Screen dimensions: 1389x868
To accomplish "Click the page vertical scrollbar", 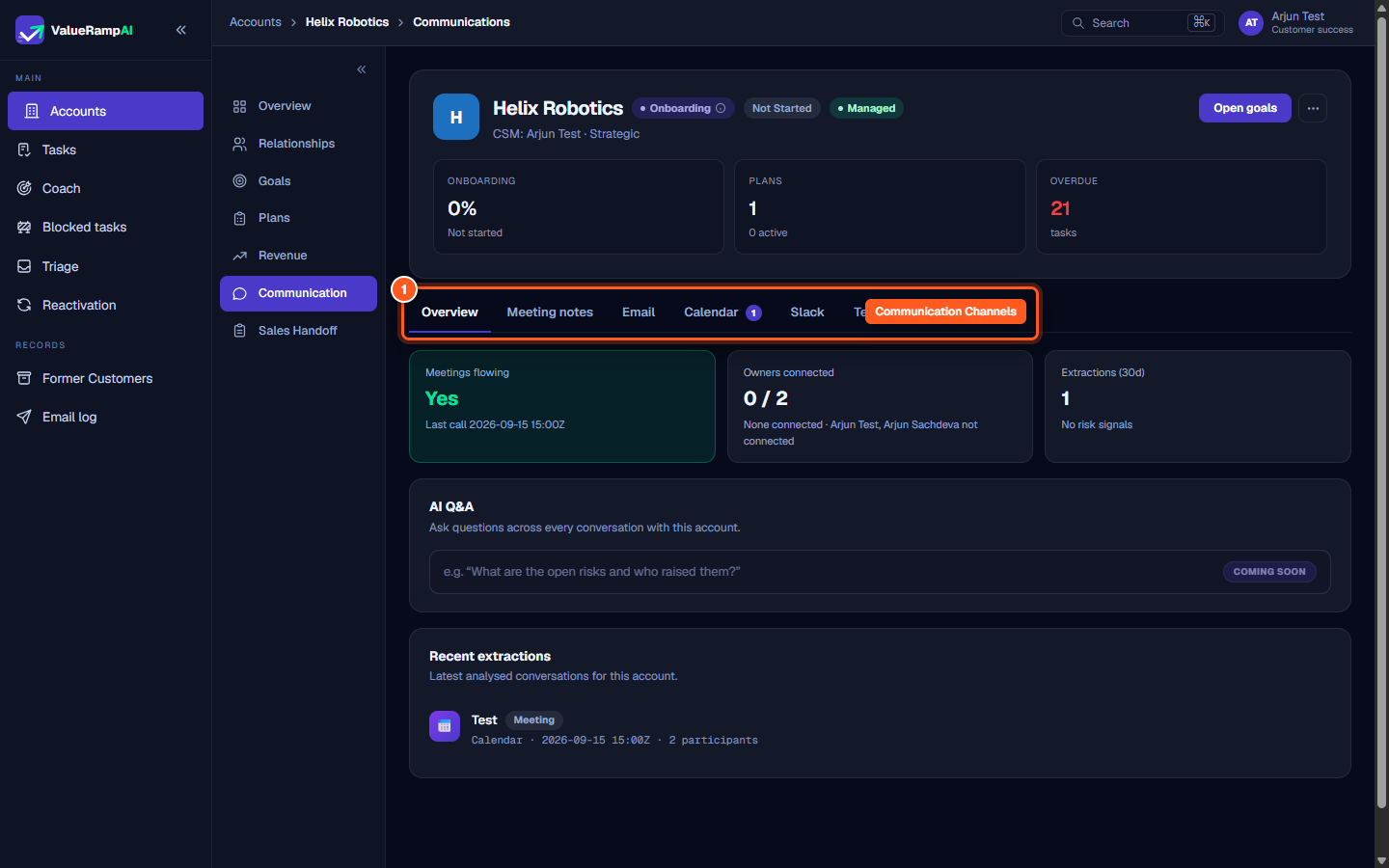I will (1381, 413).
